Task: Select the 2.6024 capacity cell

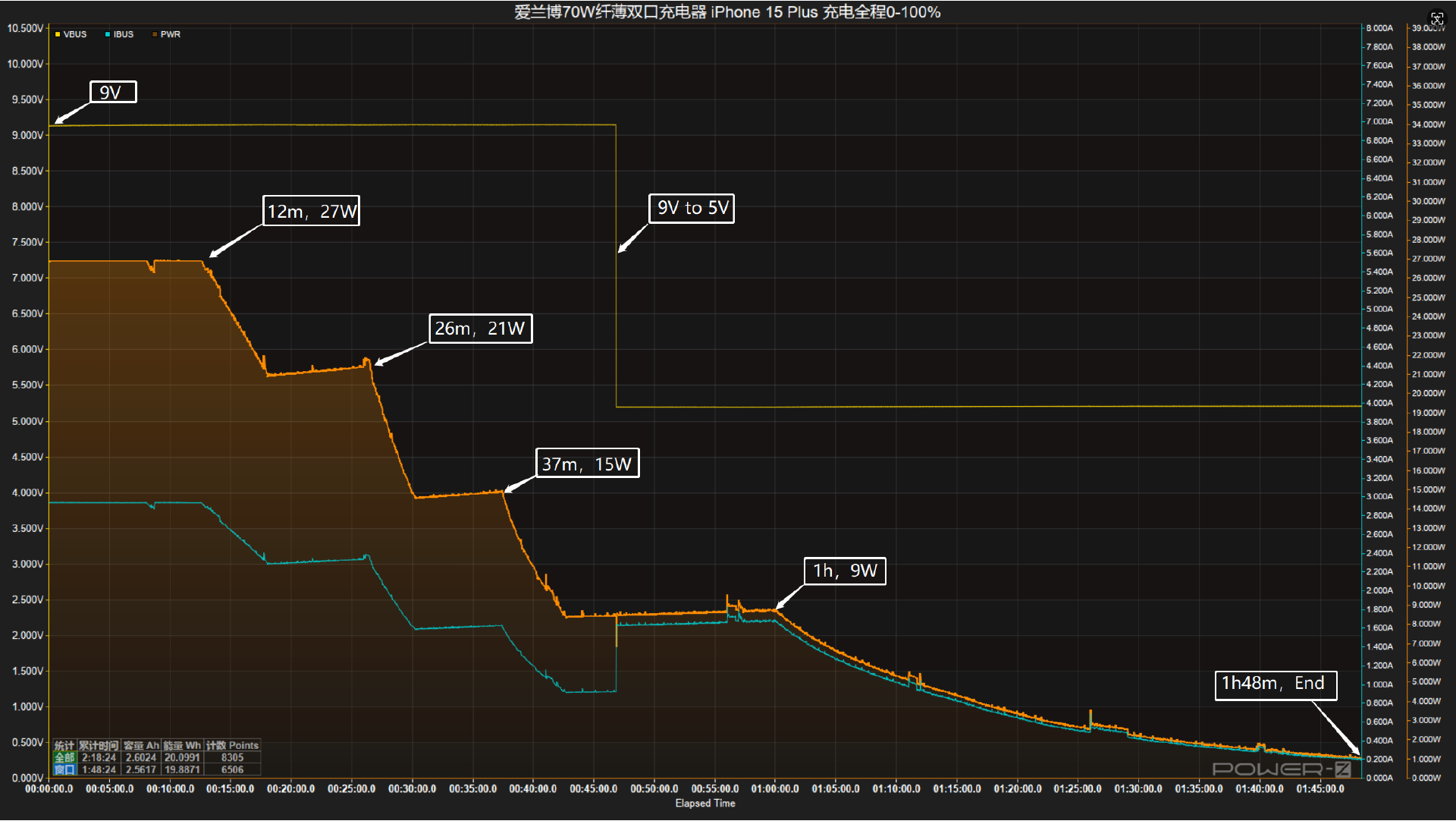Action: [x=141, y=757]
